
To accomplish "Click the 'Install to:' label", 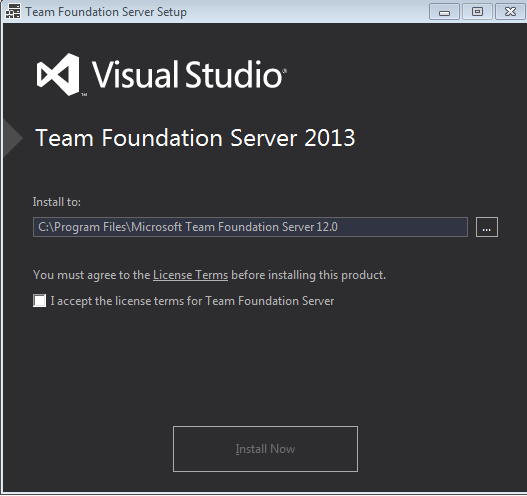I will pos(56,202).
